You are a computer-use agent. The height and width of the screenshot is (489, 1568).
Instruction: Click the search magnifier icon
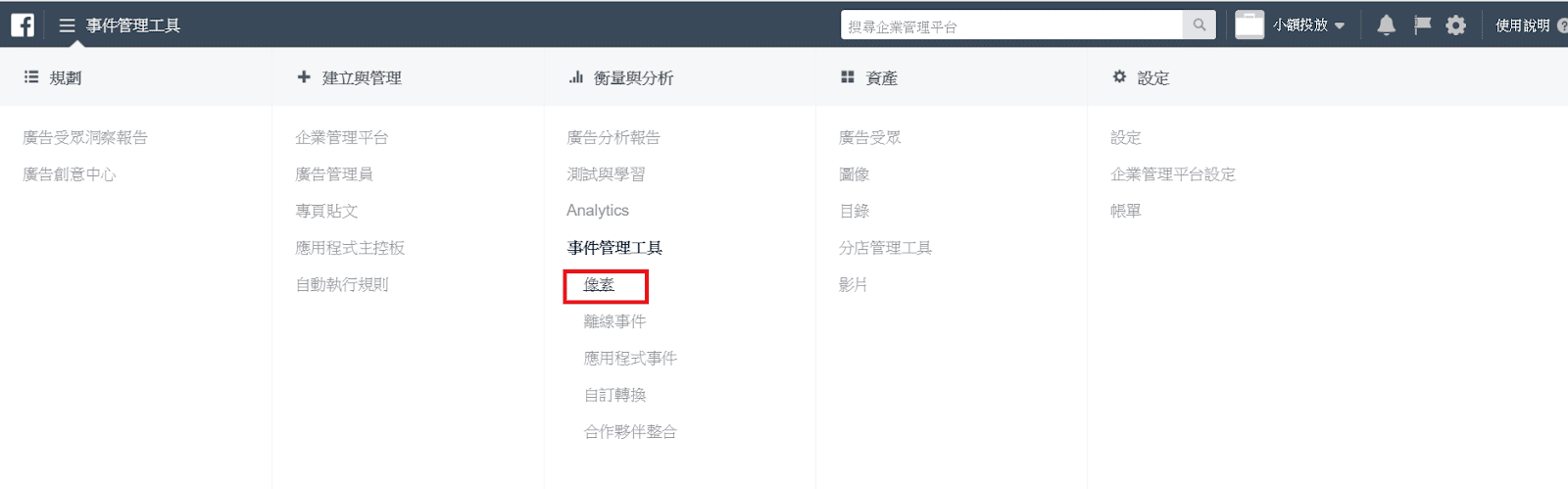pyautogui.click(x=1199, y=25)
